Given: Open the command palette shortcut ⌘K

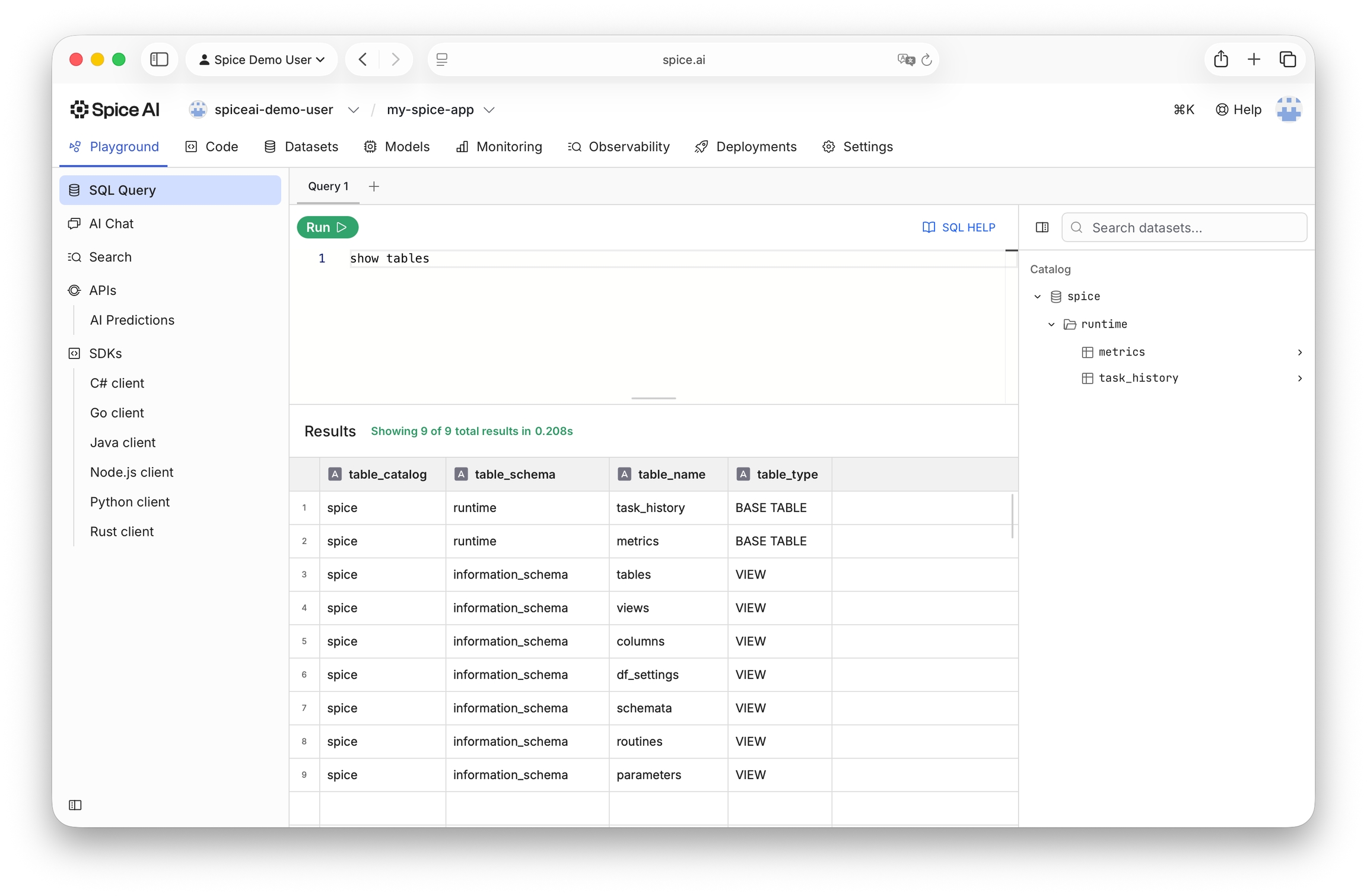Looking at the screenshot, I should coord(1183,110).
